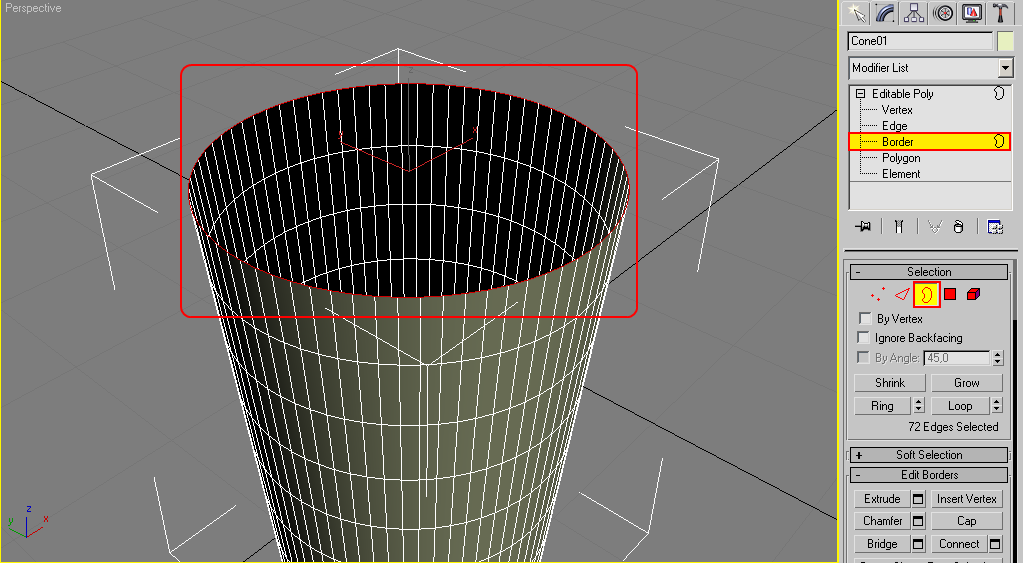The height and width of the screenshot is (563, 1023).
Task: Collapse the Selection rollout header
Action: pyautogui.click(x=929, y=271)
